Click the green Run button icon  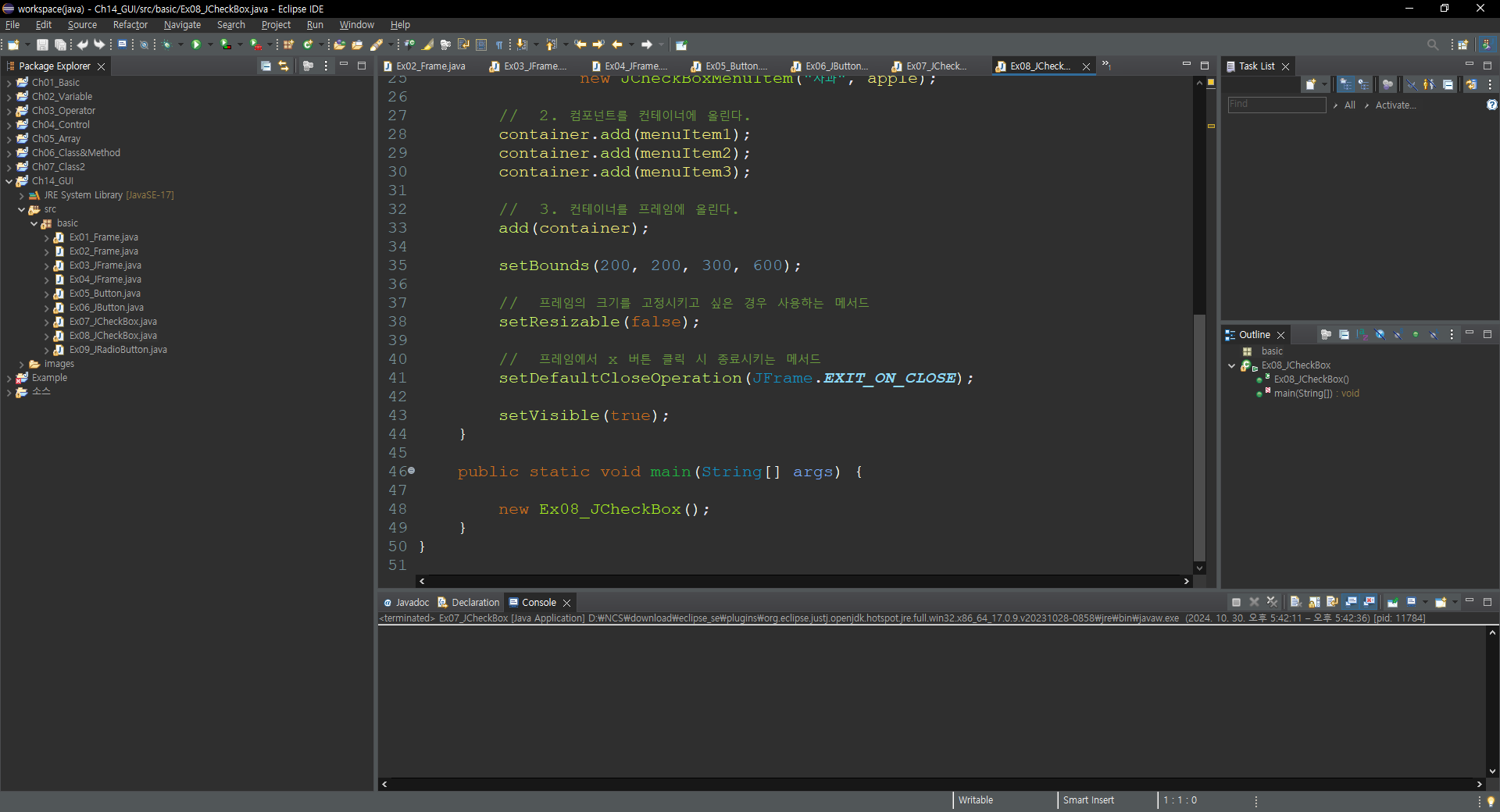click(196, 45)
